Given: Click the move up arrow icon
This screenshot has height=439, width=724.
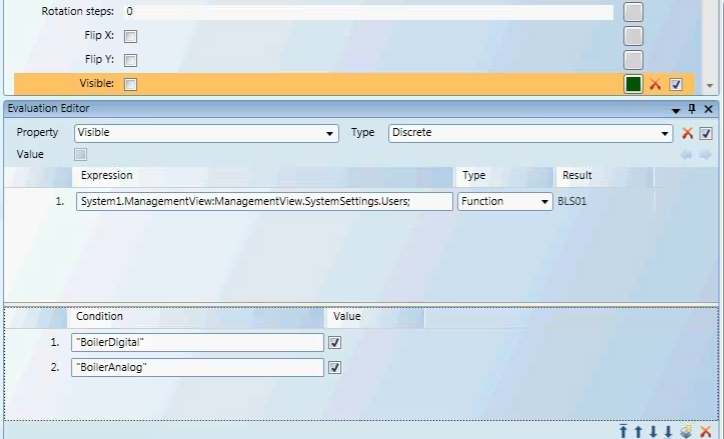Looking at the screenshot, I should coord(637,431).
